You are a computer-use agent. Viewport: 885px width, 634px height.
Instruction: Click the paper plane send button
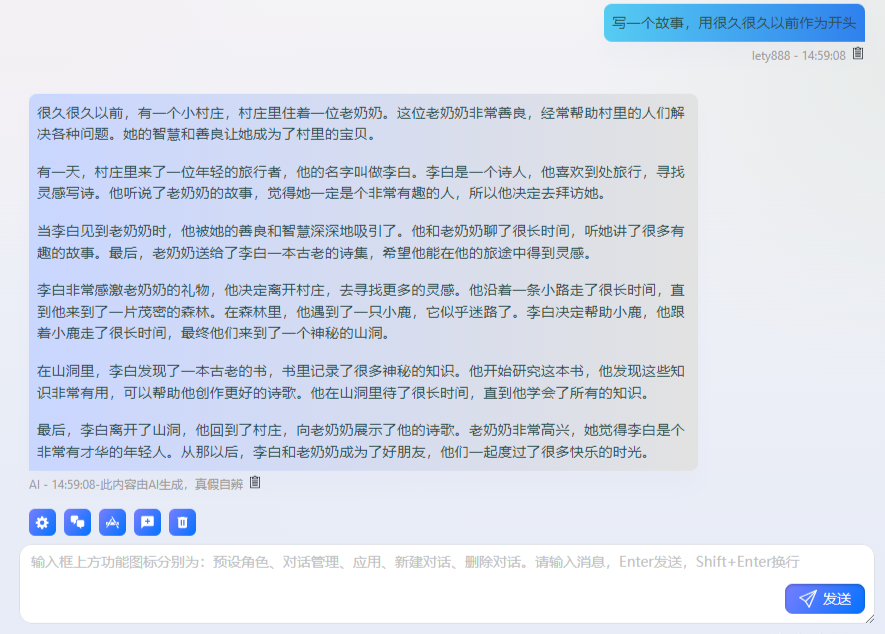pyautogui.click(x=824, y=598)
